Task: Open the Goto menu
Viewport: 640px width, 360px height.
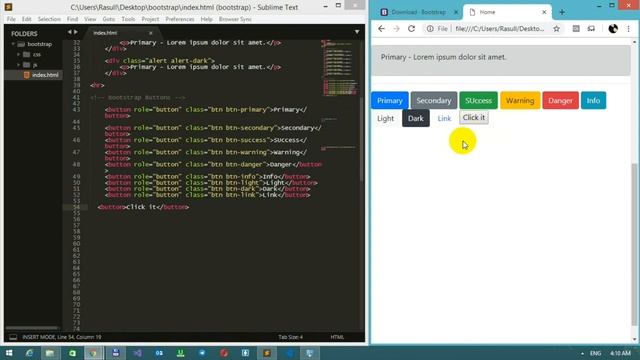Action: (x=109, y=19)
